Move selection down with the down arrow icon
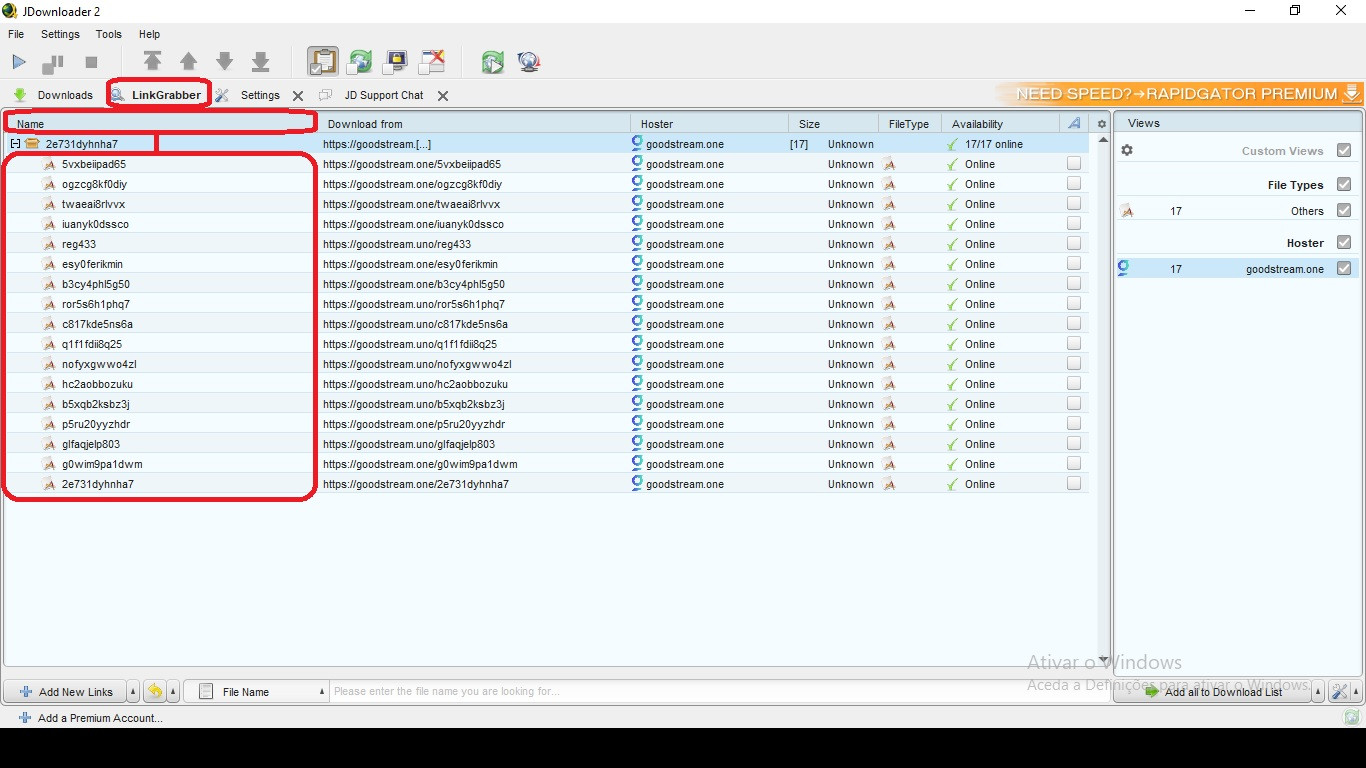 pos(225,62)
